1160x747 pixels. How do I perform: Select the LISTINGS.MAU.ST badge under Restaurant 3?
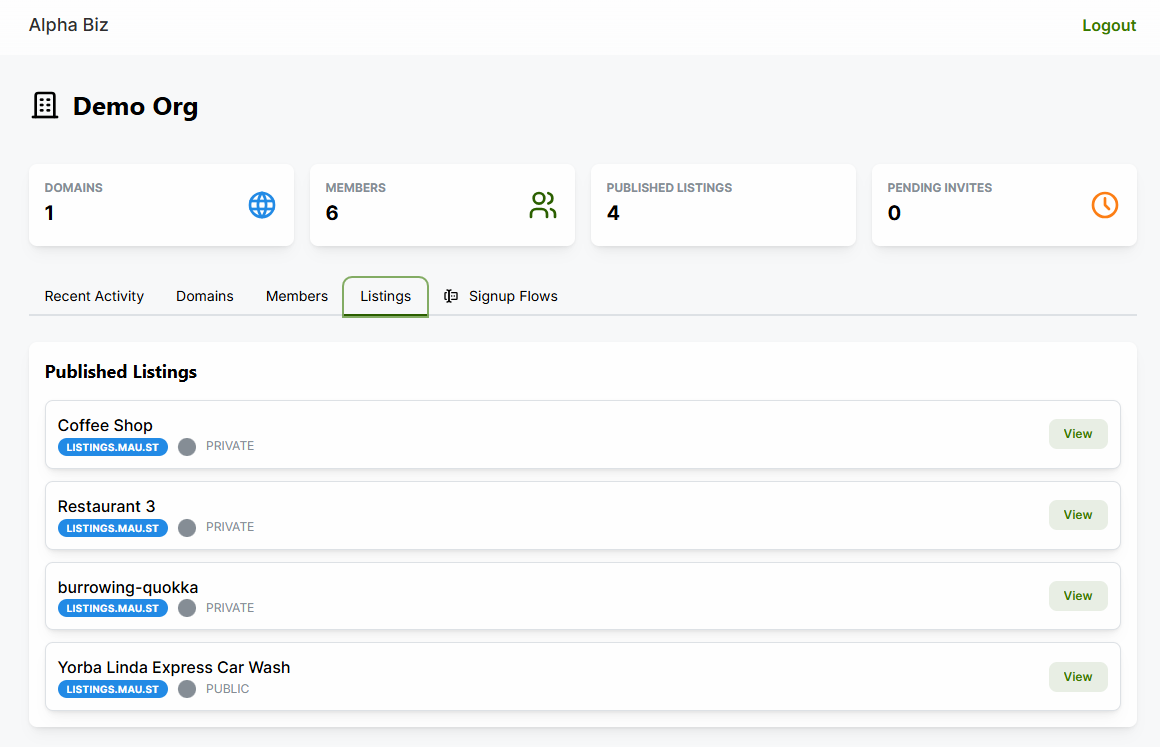(112, 528)
